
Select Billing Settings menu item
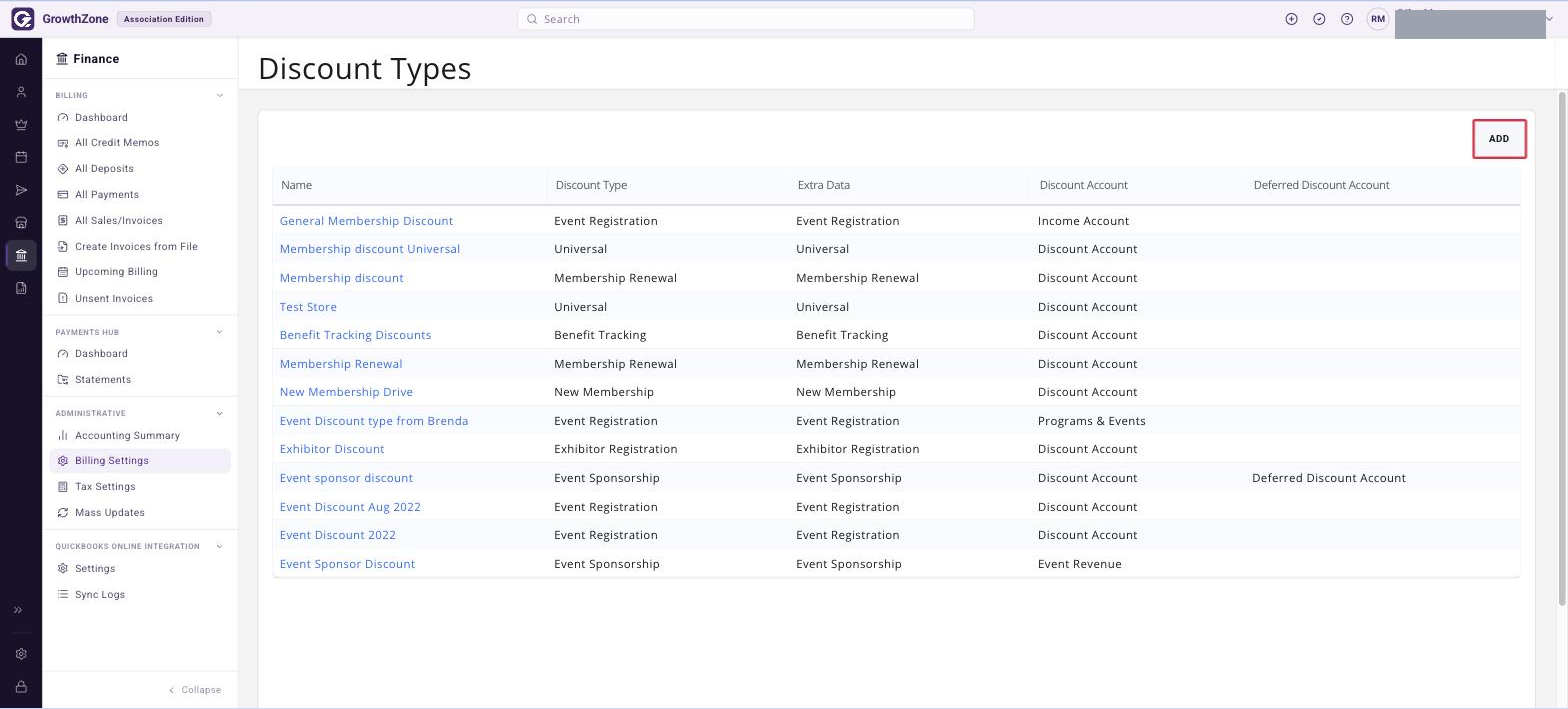click(x=140, y=461)
